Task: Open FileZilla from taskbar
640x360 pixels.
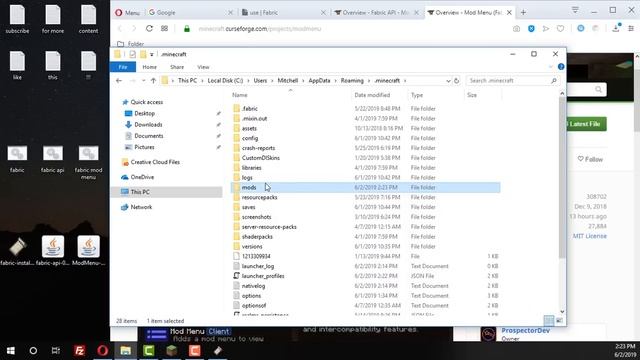Action: tap(80, 351)
